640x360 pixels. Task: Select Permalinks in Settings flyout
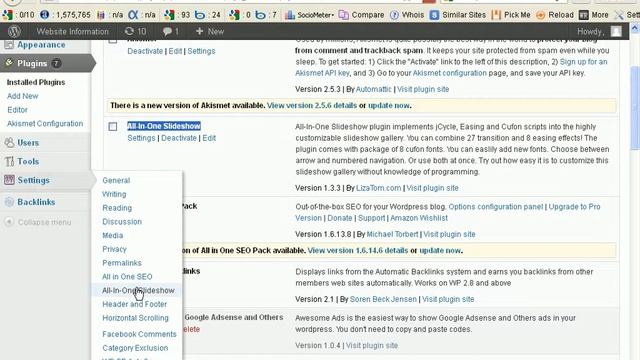pyautogui.click(x=122, y=263)
